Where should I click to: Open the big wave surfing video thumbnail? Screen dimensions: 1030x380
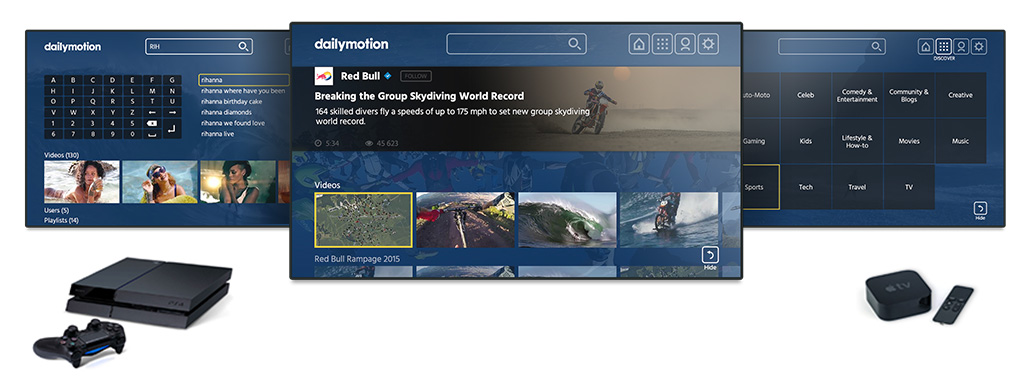click(x=568, y=220)
